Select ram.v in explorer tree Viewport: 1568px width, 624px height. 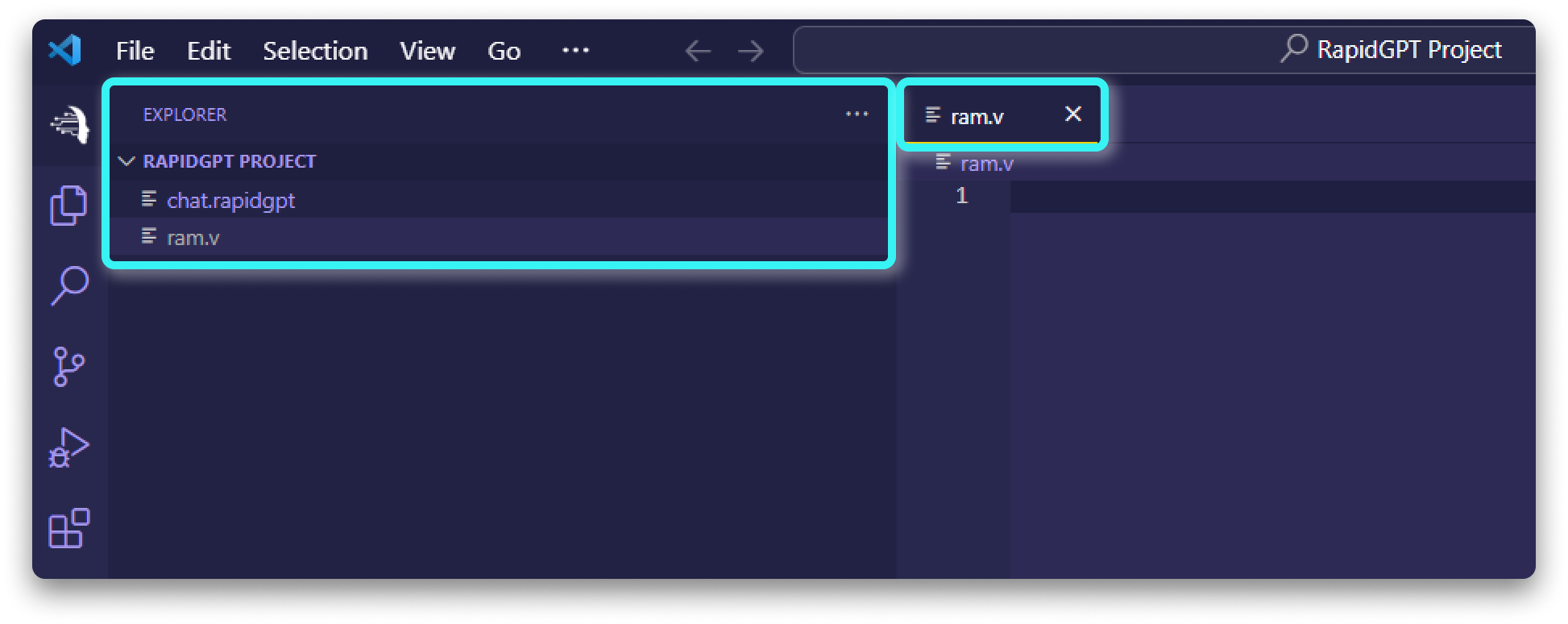pyautogui.click(x=499, y=237)
